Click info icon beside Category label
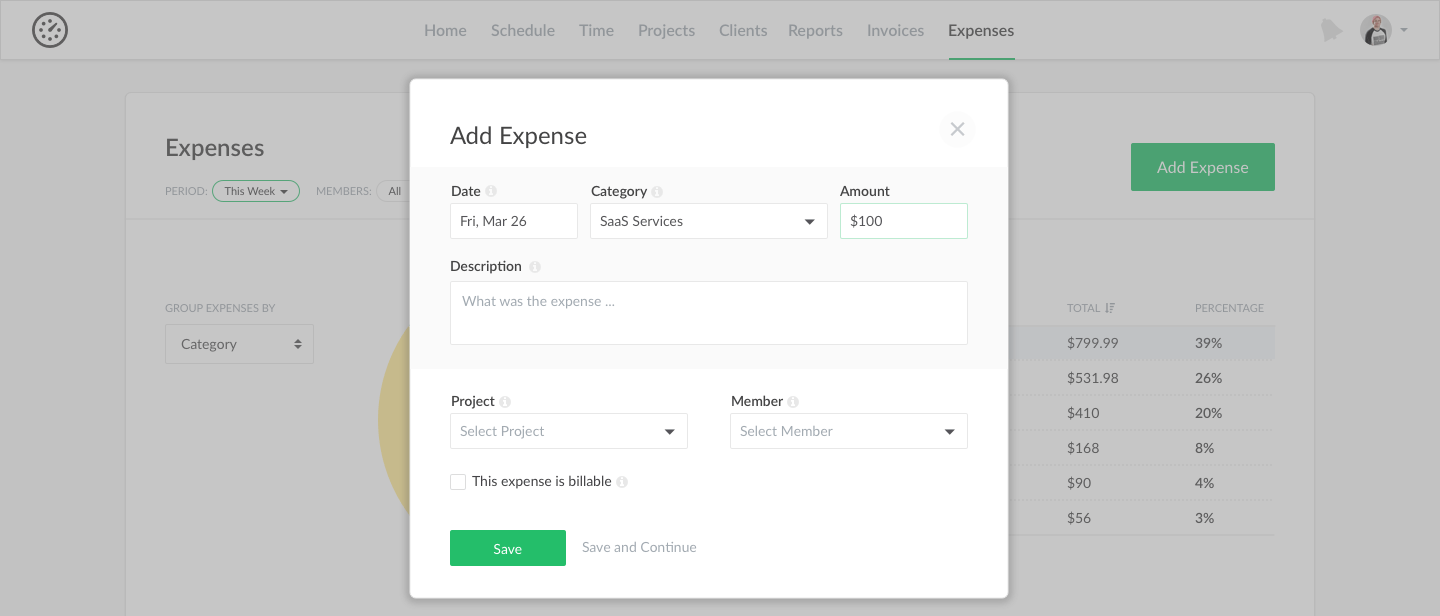Viewport: 1440px width, 616px height. (657, 192)
